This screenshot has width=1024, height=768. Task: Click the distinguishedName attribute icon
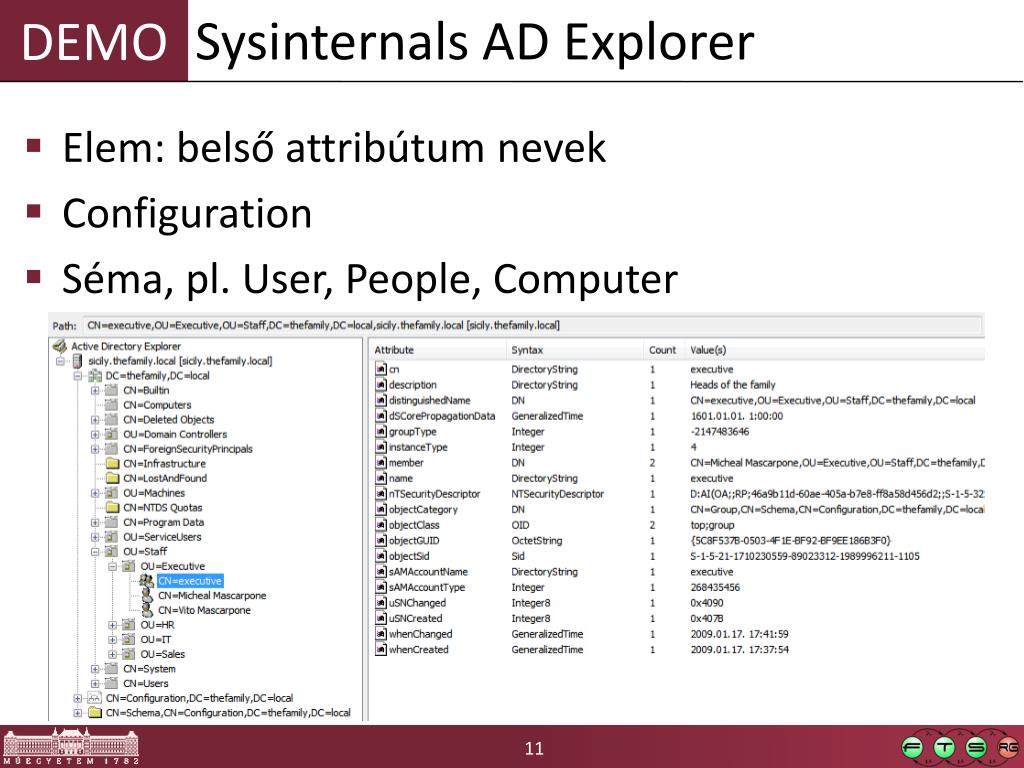coord(381,400)
